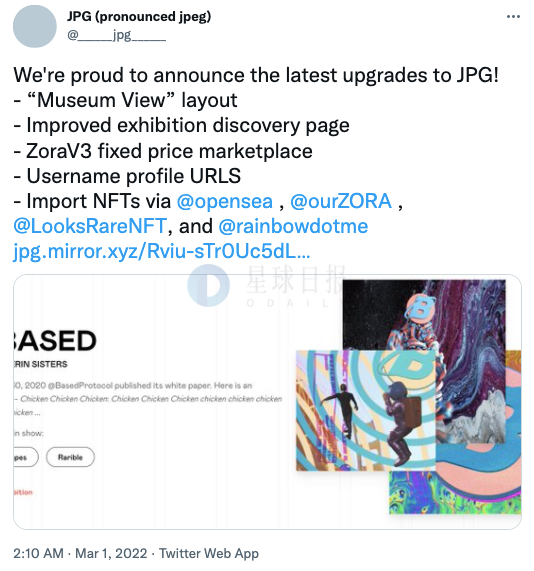This screenshot has width=534, height=571.
Task: Click the 2:10 AM · Mar 1, 2022 timestamp
Action: (80, 553)
